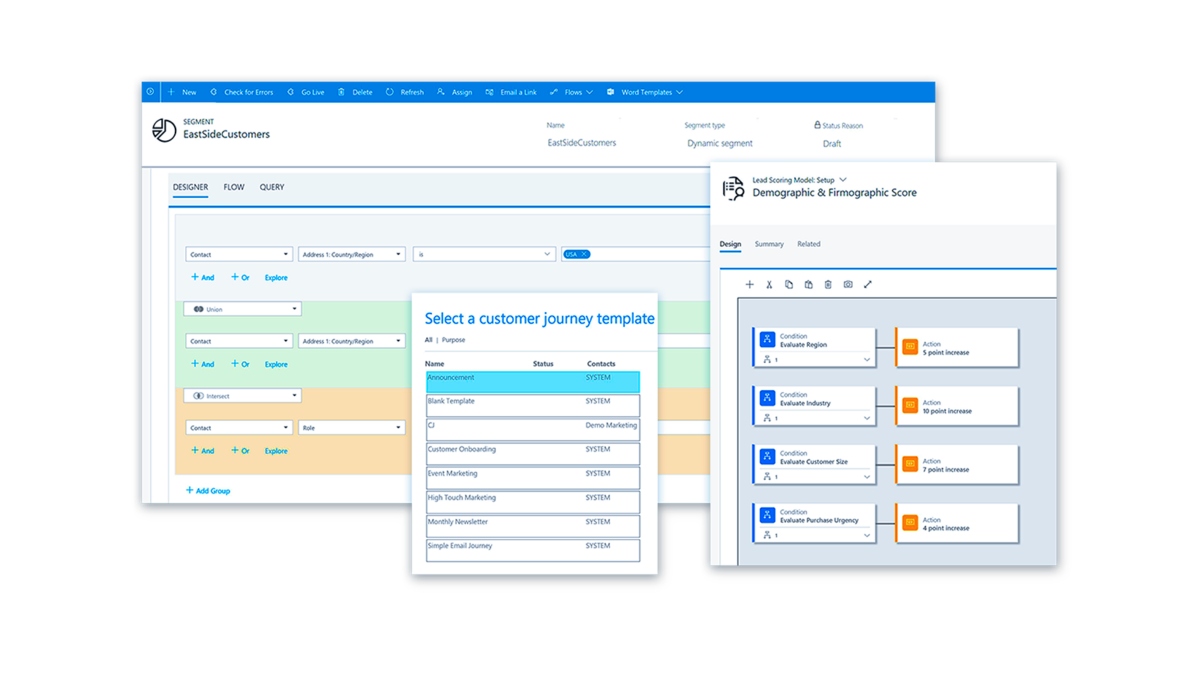The image size is (1200, 675).
Task: Take a snapshot using the camera icon
Action: (847, 285)
